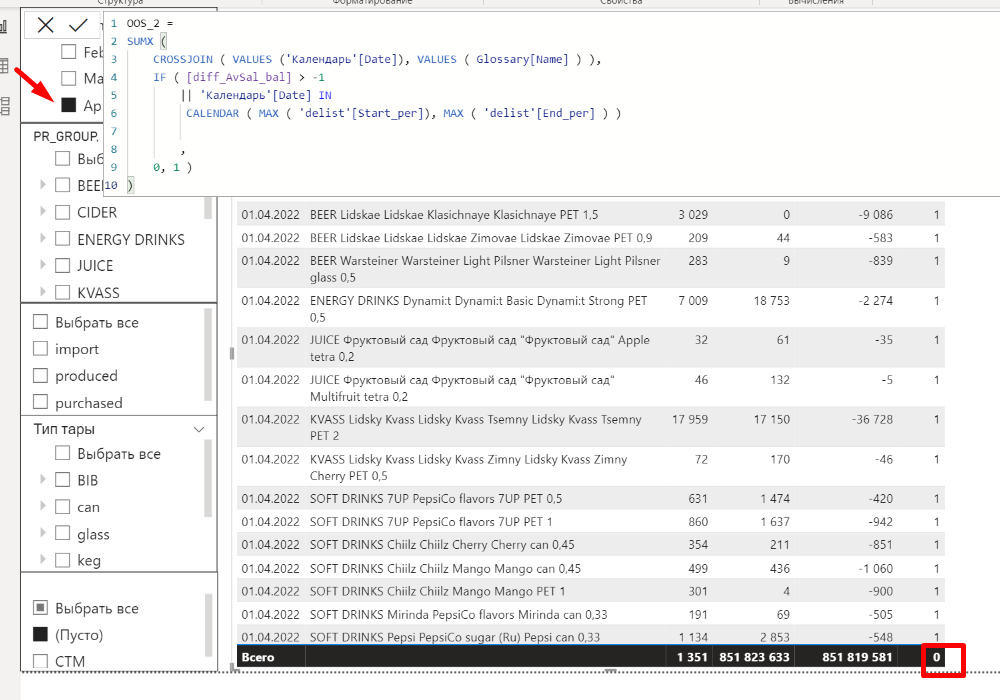Open the table data view in sidebar
Image resolution: width=1000 pixels, height=700 pixels.
[4, 65]
